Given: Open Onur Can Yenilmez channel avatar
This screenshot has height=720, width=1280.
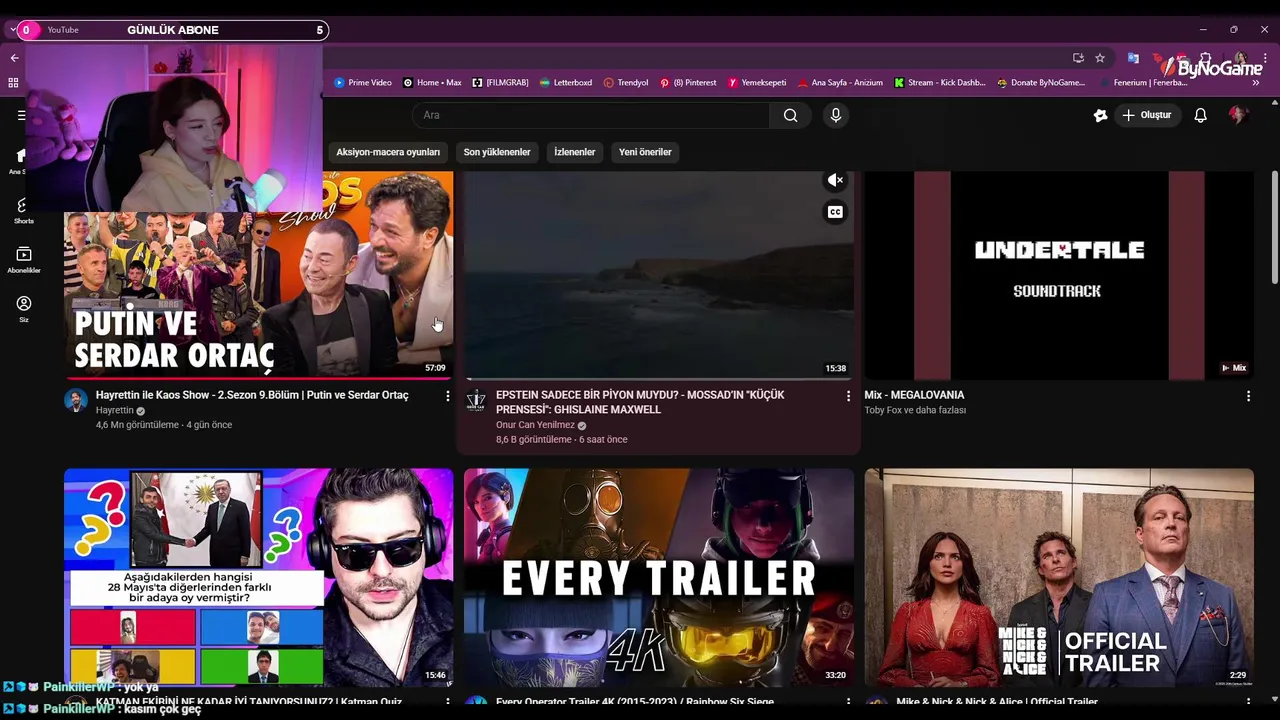Looking at the screenshot, I should [x=476, y=400].
